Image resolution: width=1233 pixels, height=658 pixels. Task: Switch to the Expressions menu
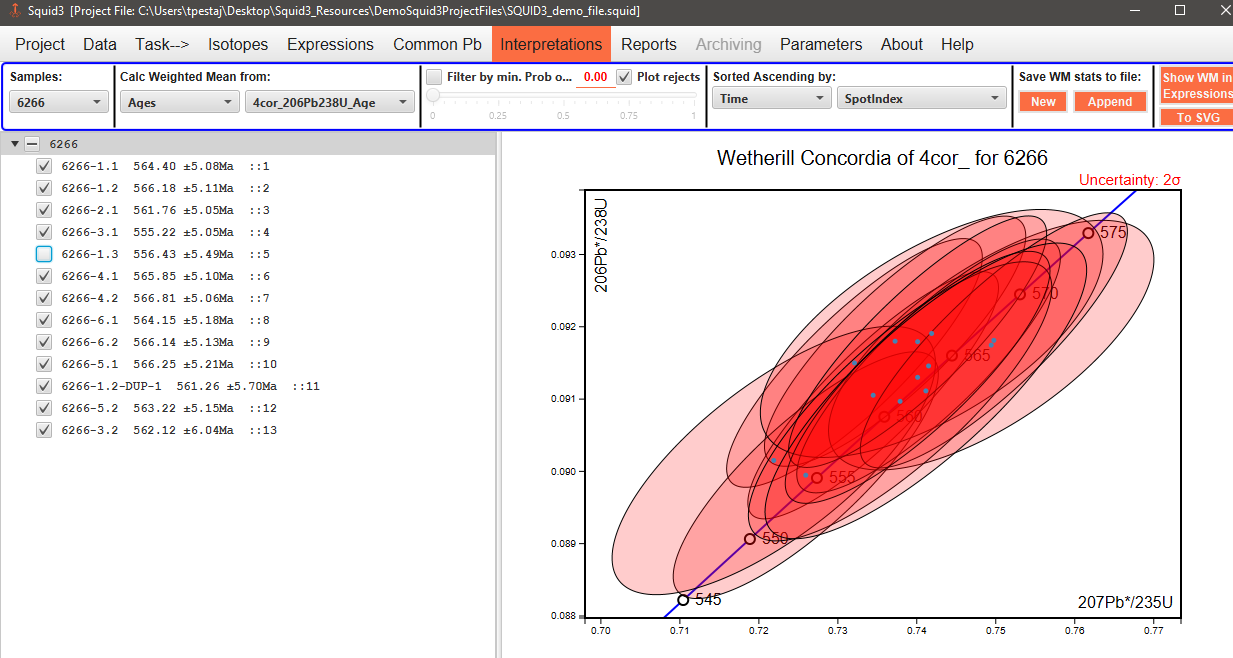[x=330, y=44]
